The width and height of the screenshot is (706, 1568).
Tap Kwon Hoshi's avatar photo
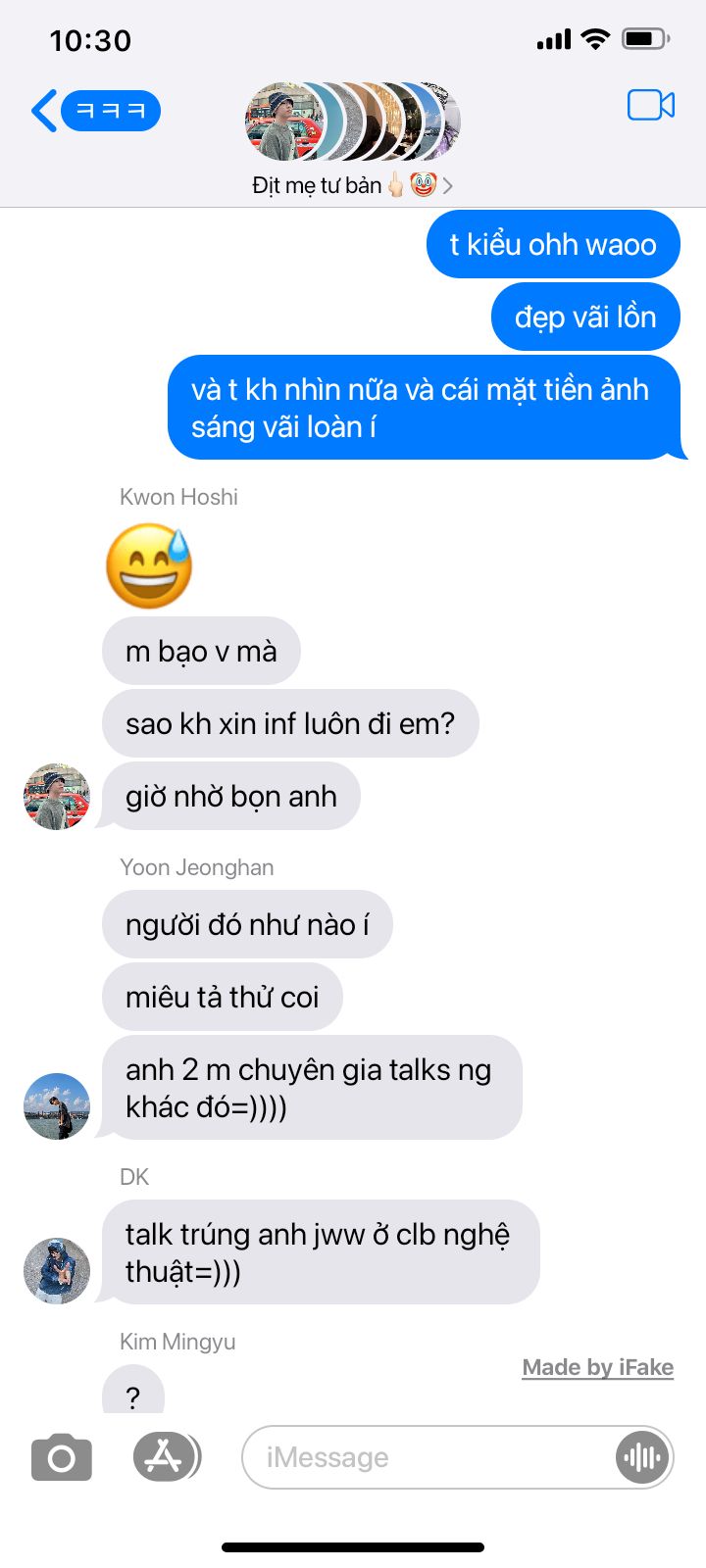pyautogui.click(x=57, y=797)
